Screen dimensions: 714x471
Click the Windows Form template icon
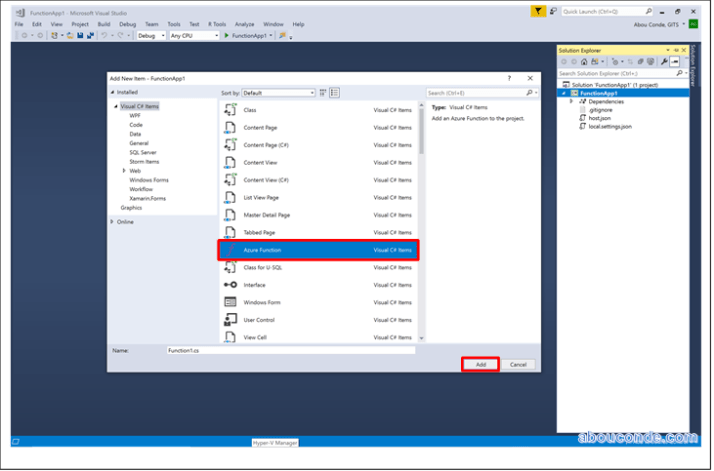[x=230, y=302]
